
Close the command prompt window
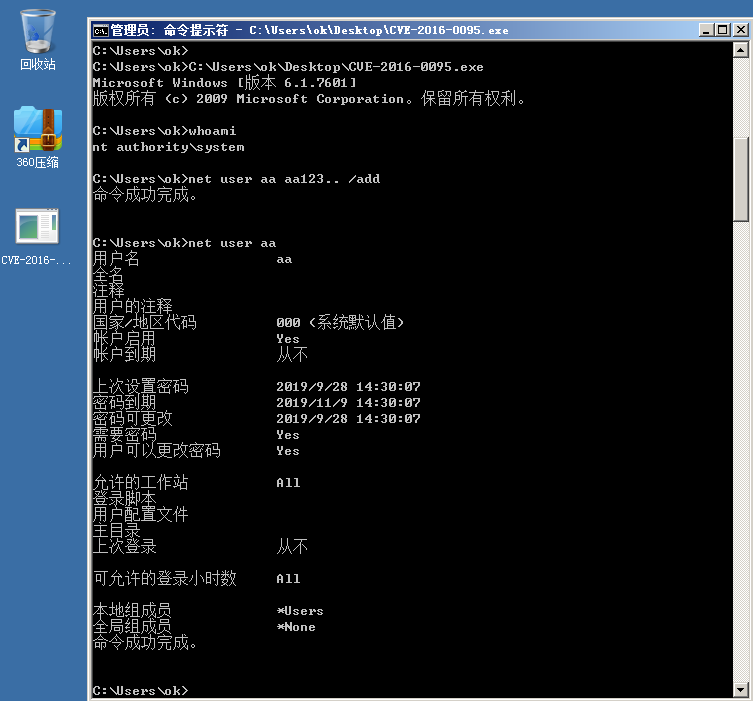(x=741, y=30)
